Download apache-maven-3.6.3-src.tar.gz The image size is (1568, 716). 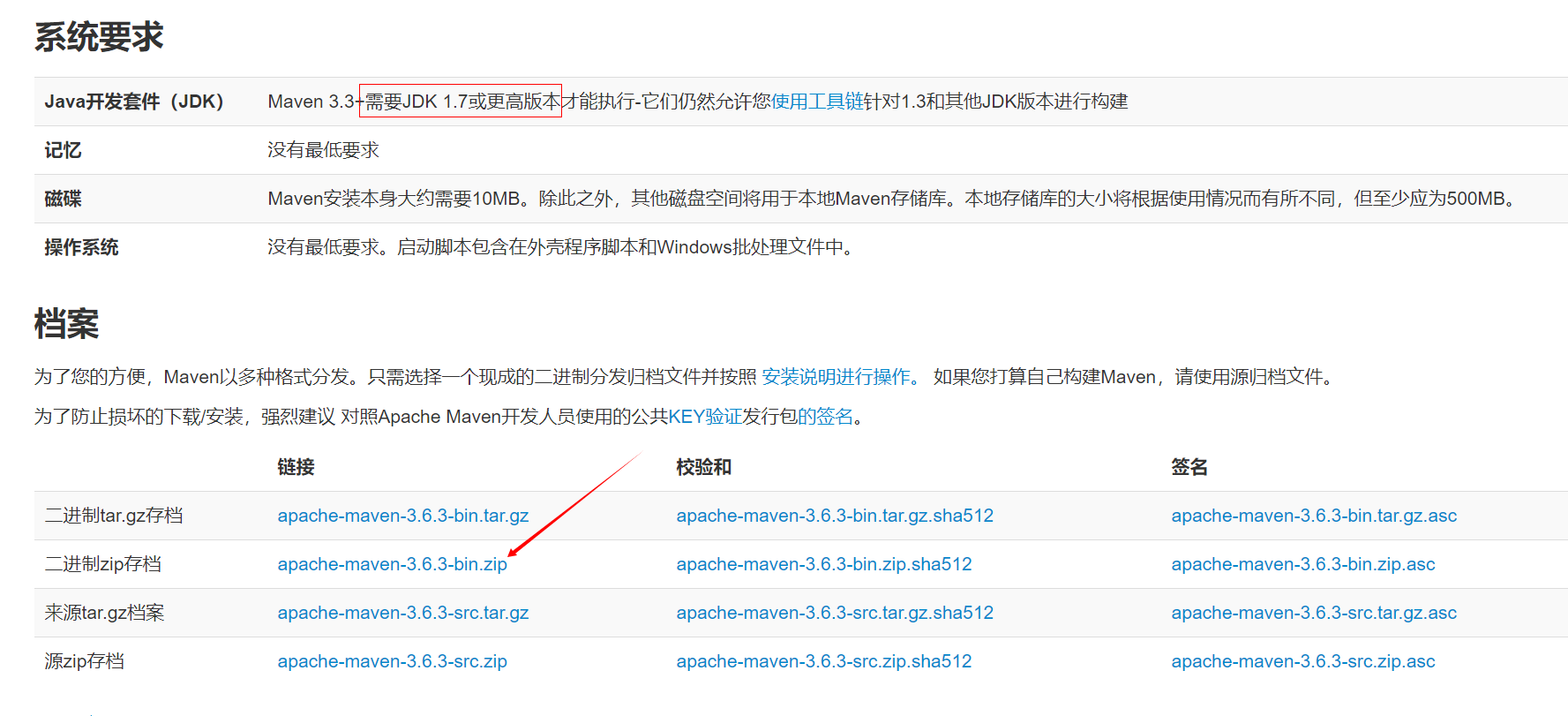click(x=403, y=613)
